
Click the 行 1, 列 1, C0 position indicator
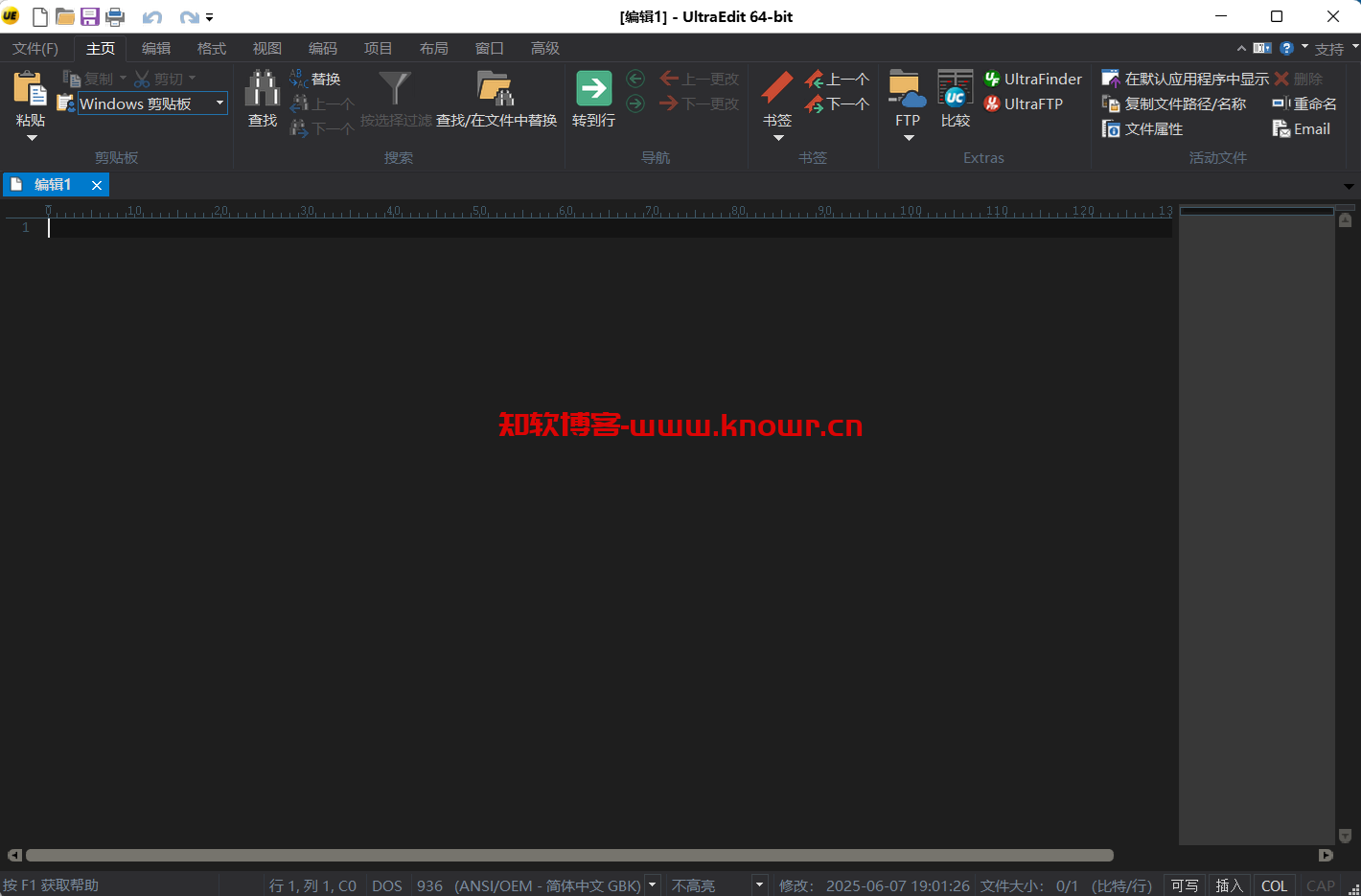313,885
